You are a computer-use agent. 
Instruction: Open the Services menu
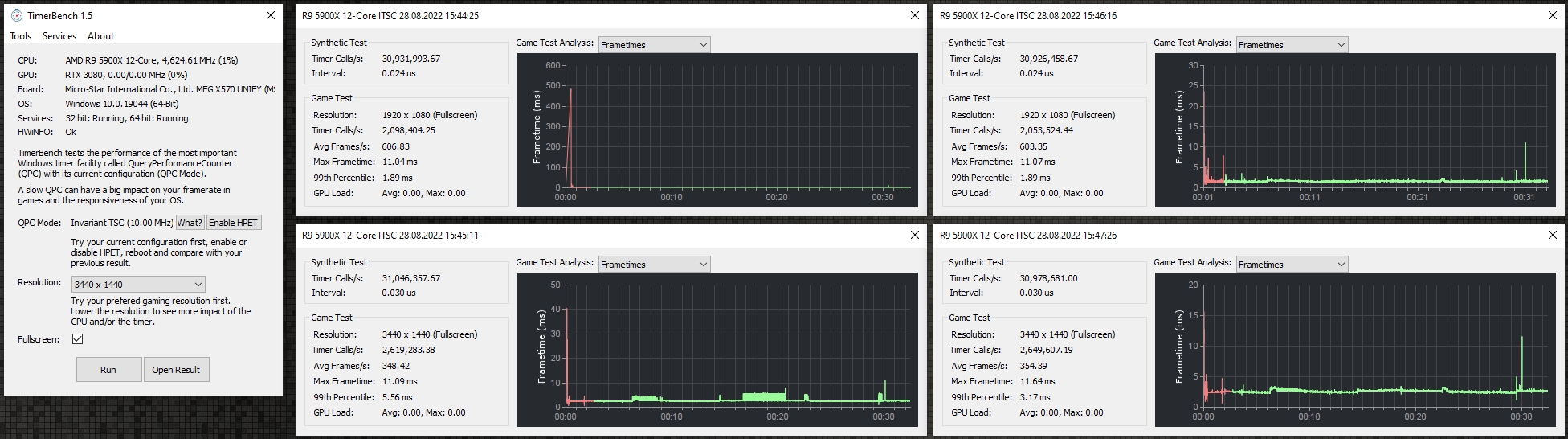pyautogui.click(x=59, y=36)
